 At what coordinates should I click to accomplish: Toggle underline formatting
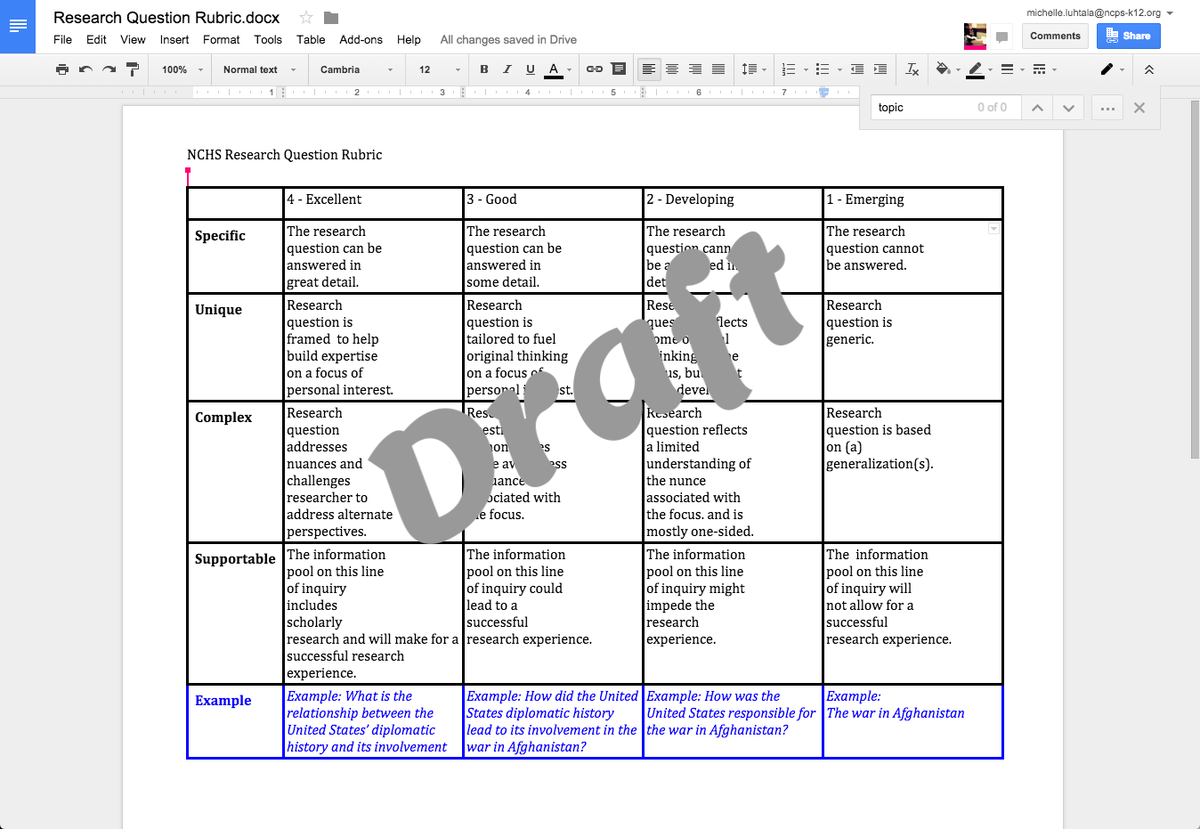[529, 69]
